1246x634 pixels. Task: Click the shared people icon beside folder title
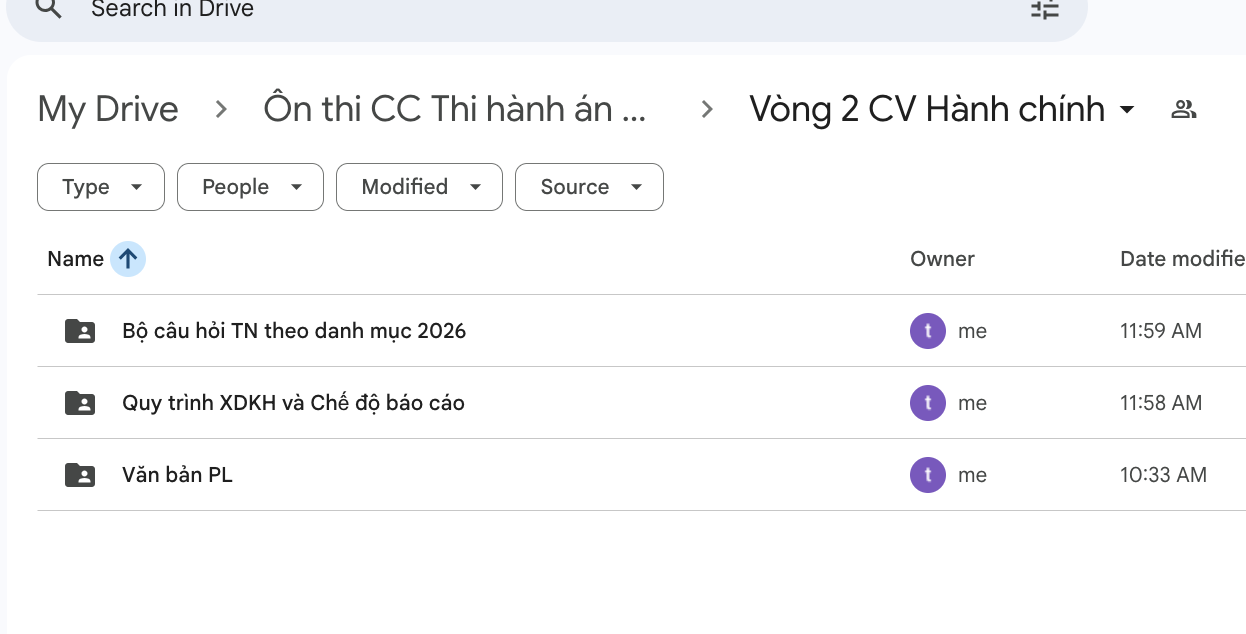tap(1184, 109)
